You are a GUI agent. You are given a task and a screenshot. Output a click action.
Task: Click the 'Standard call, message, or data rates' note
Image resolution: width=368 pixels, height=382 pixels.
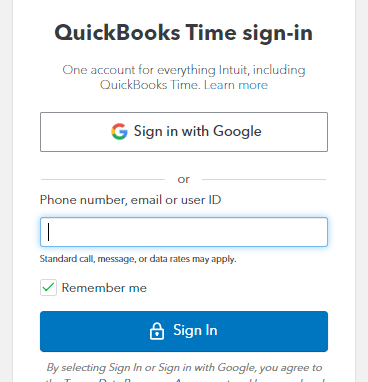click(138, 259)
